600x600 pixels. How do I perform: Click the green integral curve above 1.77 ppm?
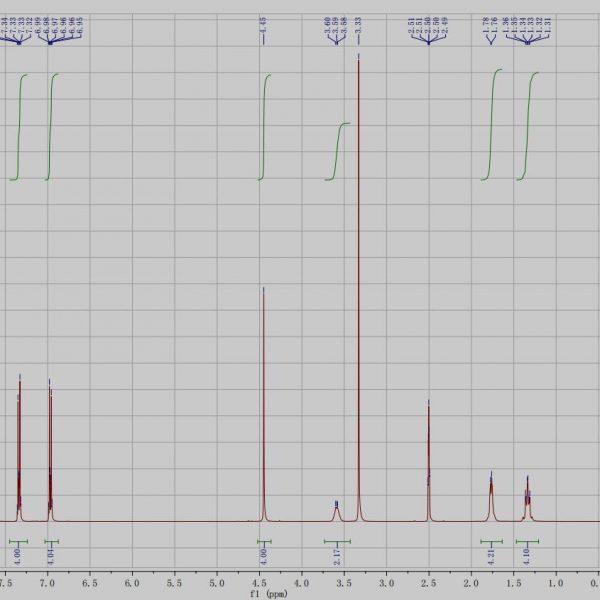[x=492, y=125]
